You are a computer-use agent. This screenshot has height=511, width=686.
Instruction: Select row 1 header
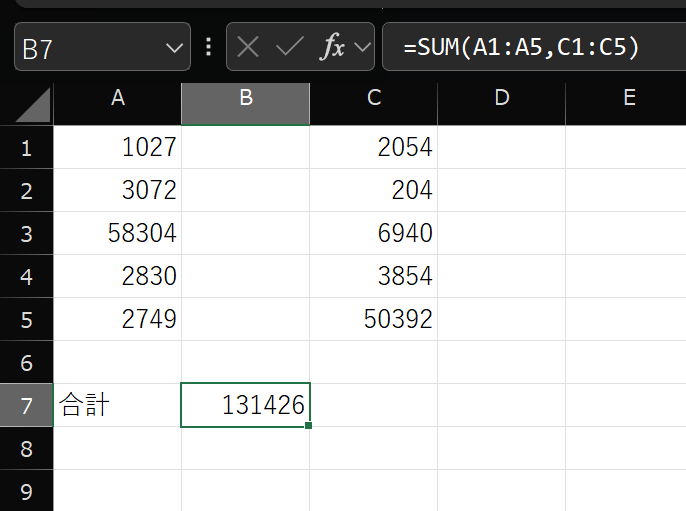tap(26, 148)
